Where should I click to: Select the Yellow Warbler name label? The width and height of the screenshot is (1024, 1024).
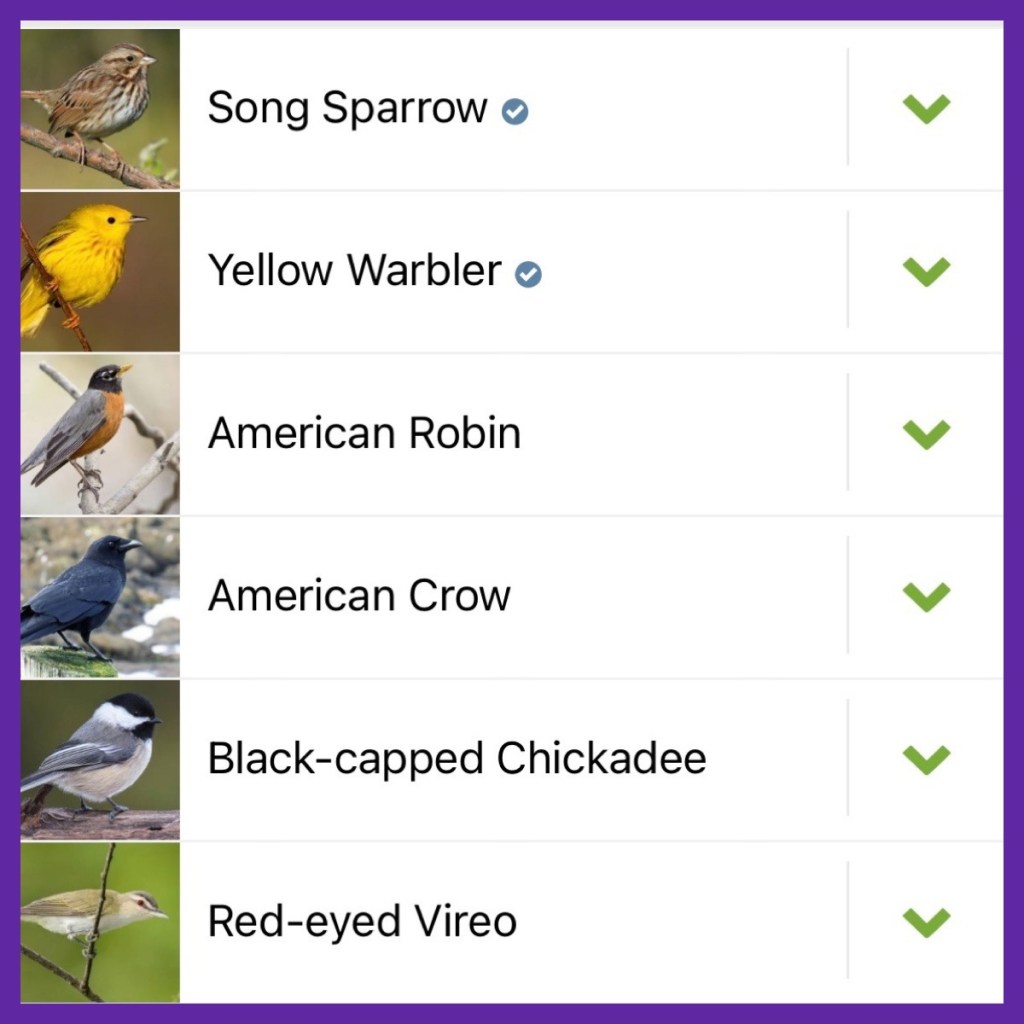pos(354,271)
